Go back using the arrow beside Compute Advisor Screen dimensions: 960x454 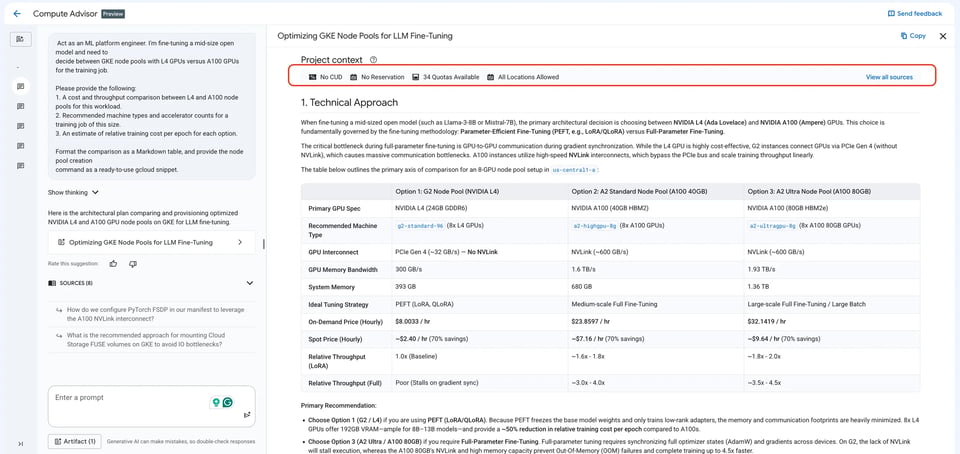click(x=17, y=13)
